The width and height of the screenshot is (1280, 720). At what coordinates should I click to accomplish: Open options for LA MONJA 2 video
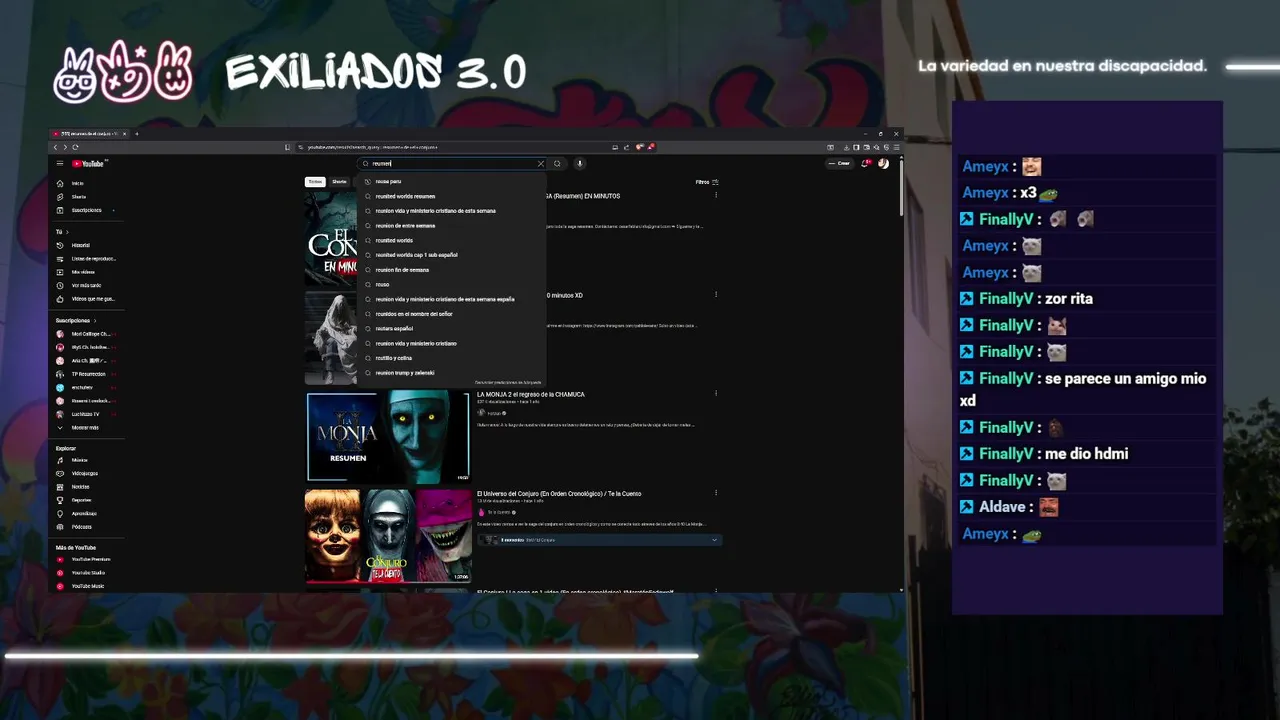pyautogui.click(x=716, y=394)
